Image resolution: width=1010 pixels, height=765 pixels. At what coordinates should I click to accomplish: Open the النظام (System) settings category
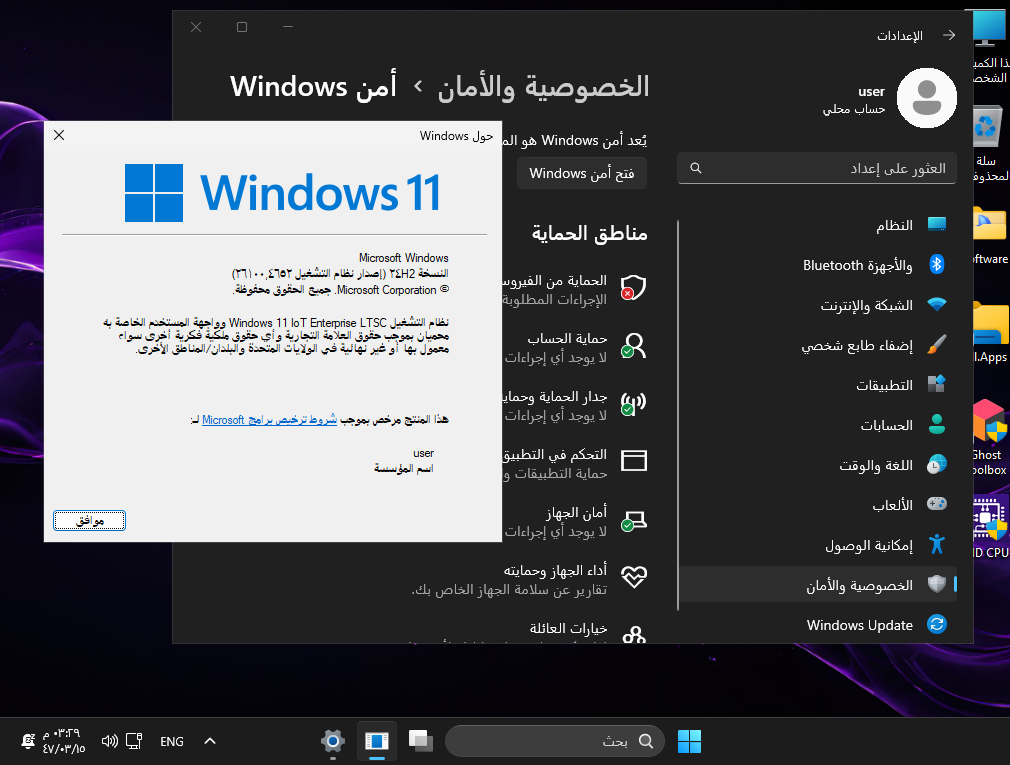click(x=818, y=225)
